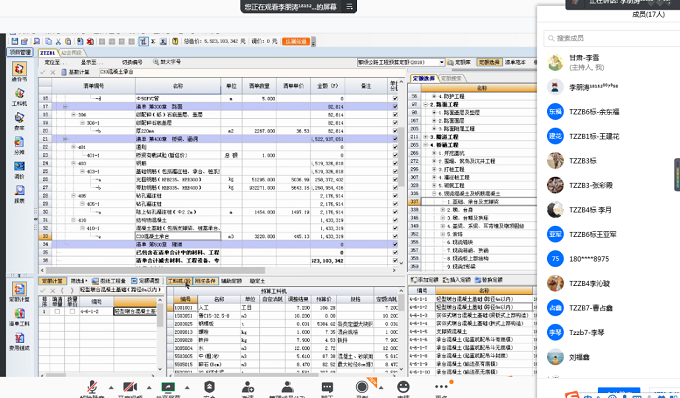Click the Save disk icon in toolbar
The width and height of the screenshot is (680, 398).
15,41
